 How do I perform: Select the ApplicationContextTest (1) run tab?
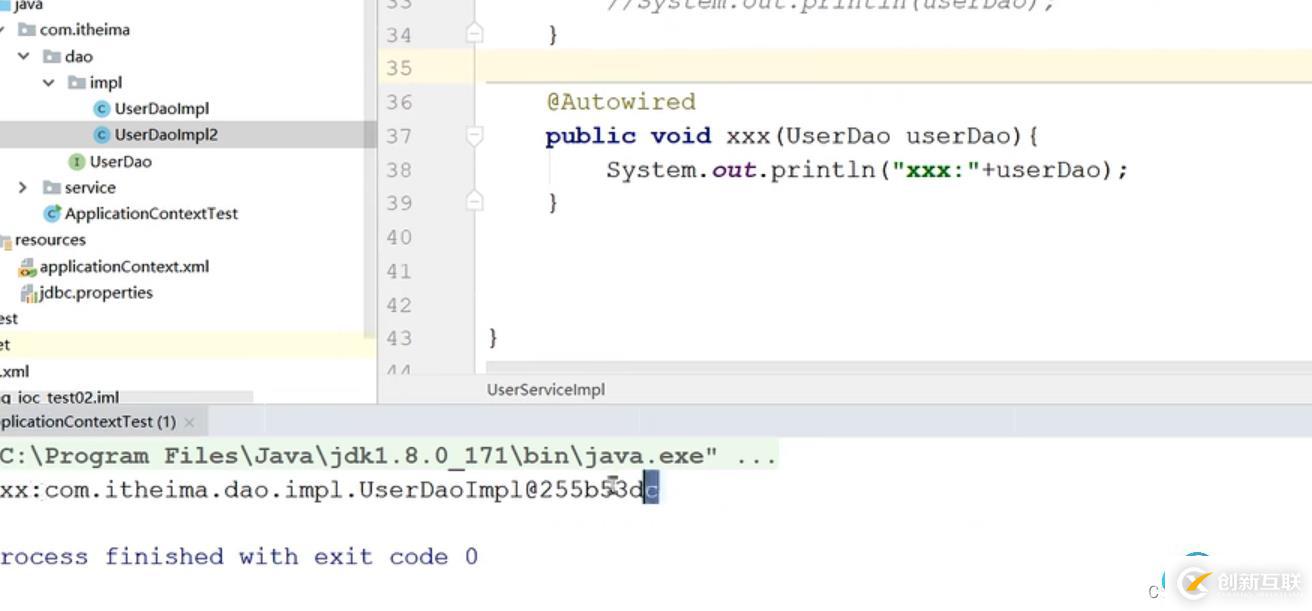click(x=88, y=422)
